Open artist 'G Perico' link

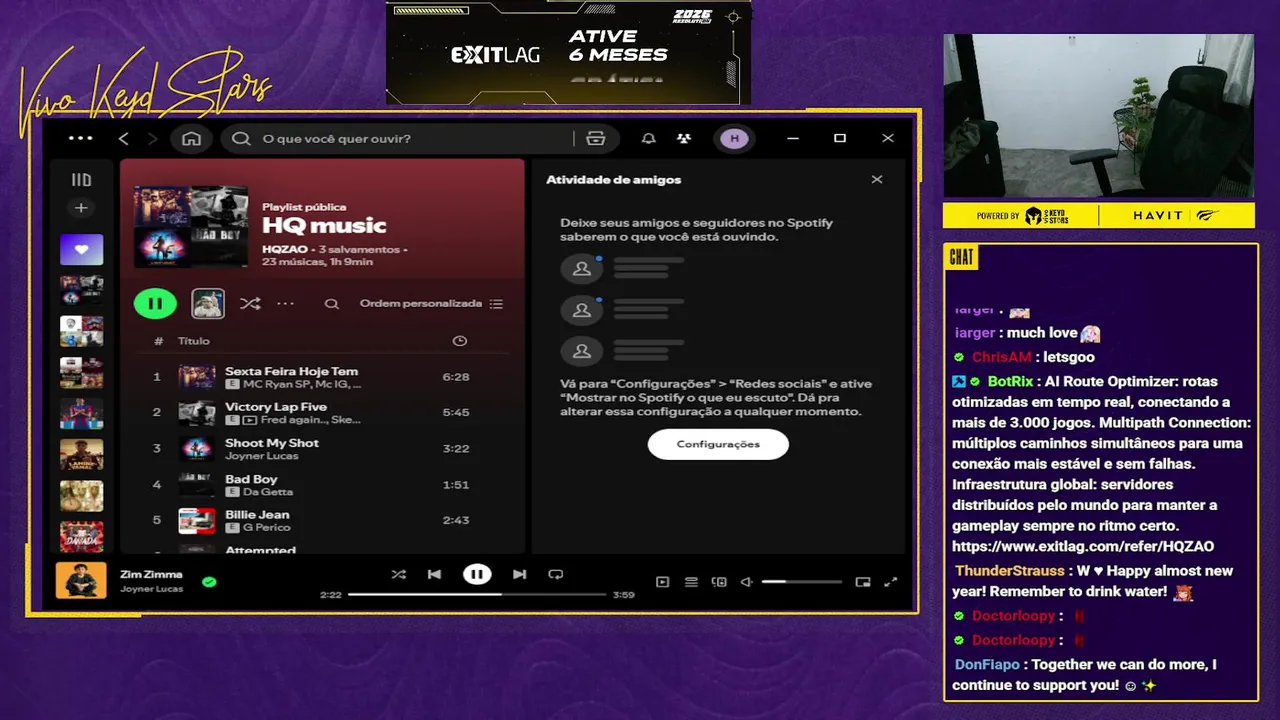click(x=266, y=527)
